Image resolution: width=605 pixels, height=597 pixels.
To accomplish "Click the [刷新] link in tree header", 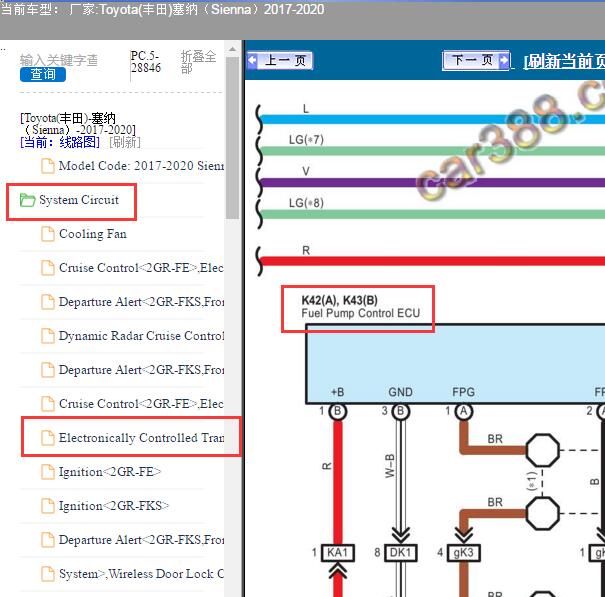I will point(125,142).
